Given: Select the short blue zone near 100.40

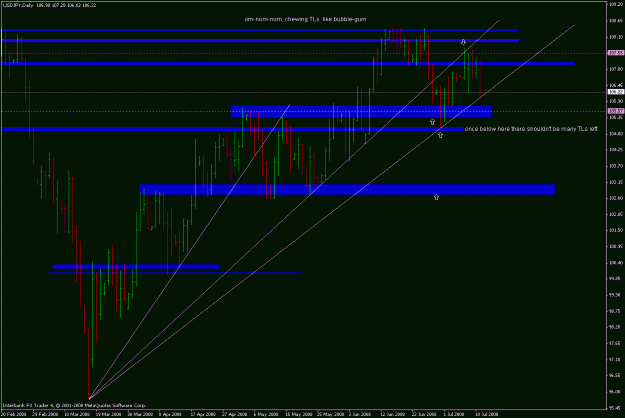Looking at the screenshot, I should pyautogui.click(x=136, y=267).
